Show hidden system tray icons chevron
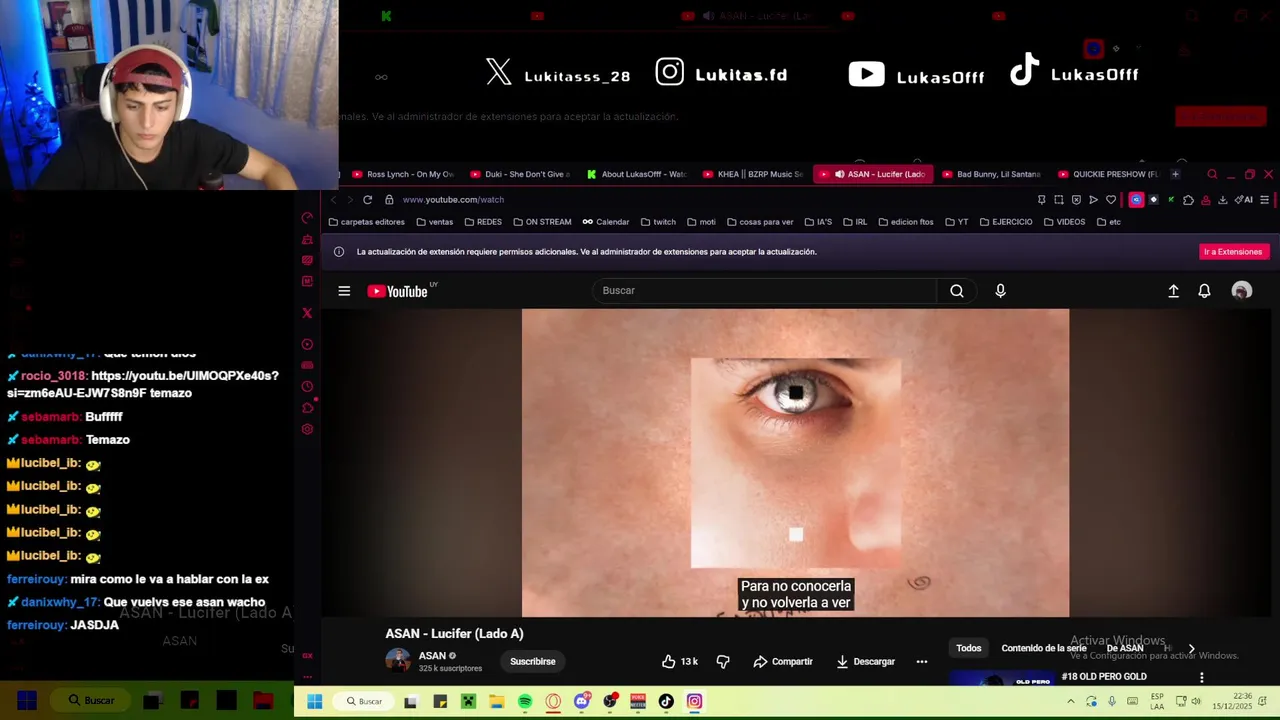Screen dimensions: 1280x720 pyautogui.click(x=1071, y=702)
